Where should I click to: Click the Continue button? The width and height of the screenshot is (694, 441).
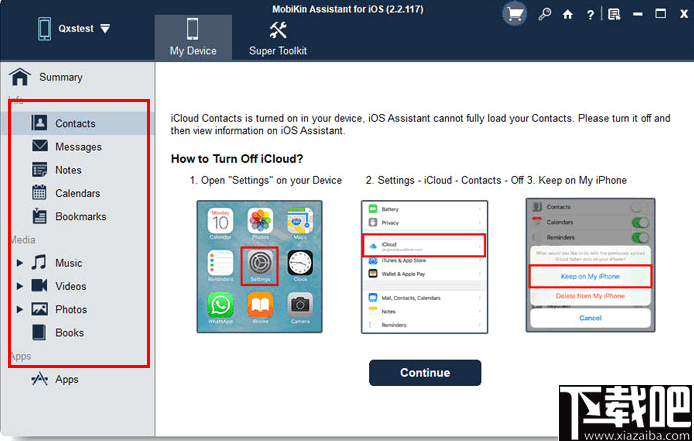pos(425,373)
